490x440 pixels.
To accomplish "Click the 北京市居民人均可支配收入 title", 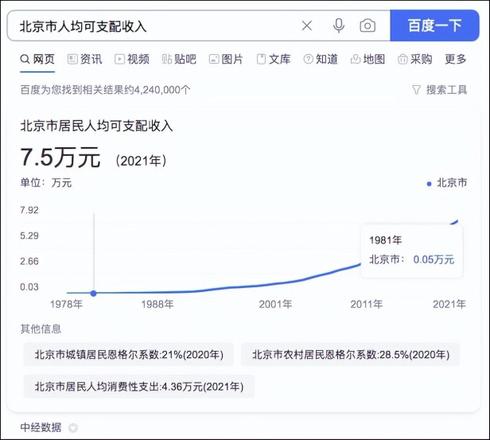I will click(97, 126).
